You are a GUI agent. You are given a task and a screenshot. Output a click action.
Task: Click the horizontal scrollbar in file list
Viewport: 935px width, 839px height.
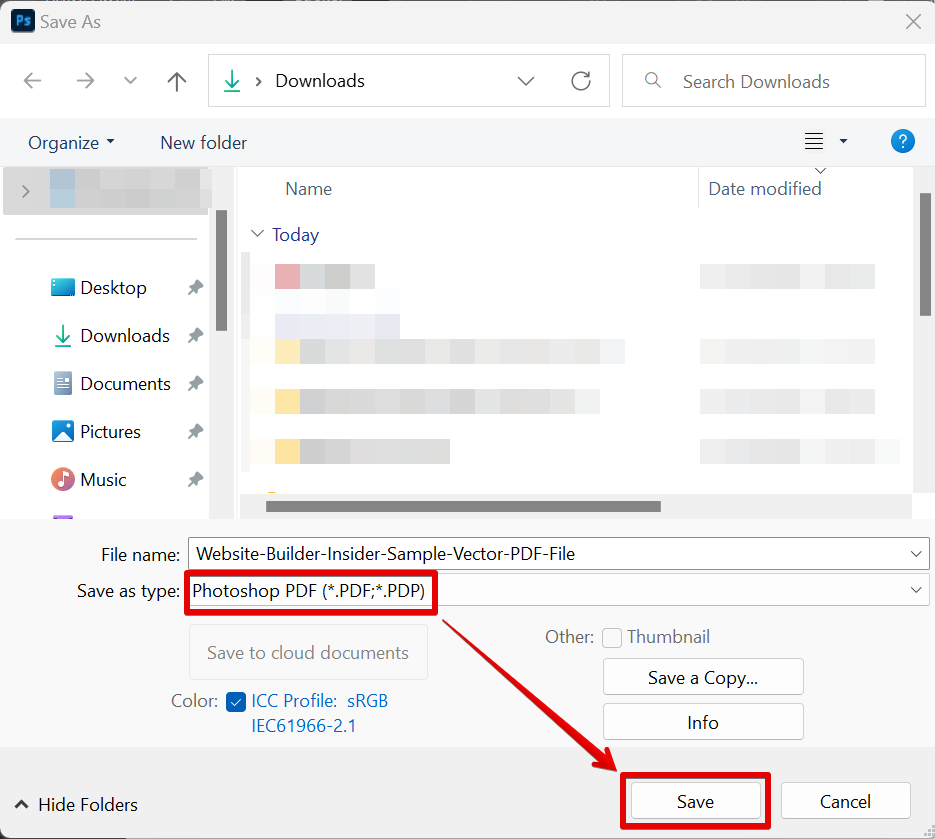point(463,506)
